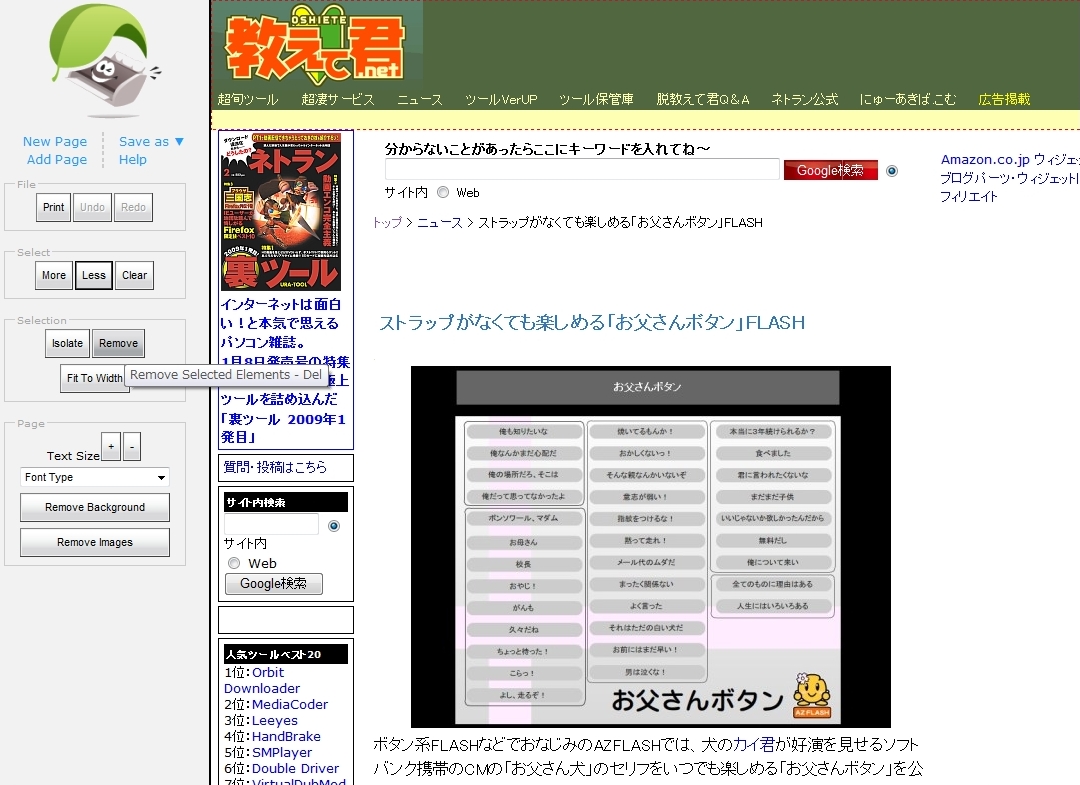Screen dimensions: 1080x785
Task: Open the Help link
Action: 133,159
